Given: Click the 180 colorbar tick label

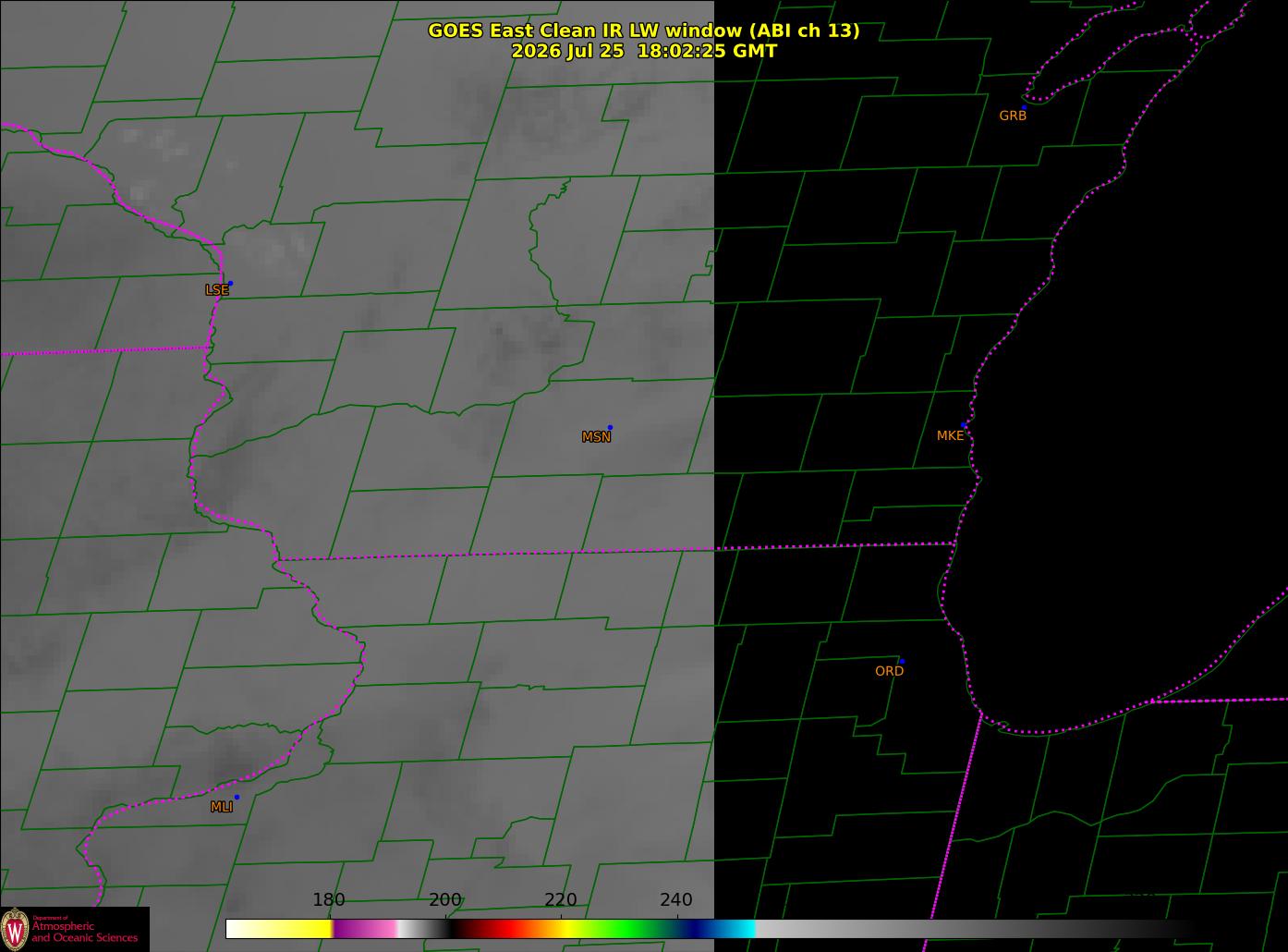Looking at the screenshot, I should point(329,899).
